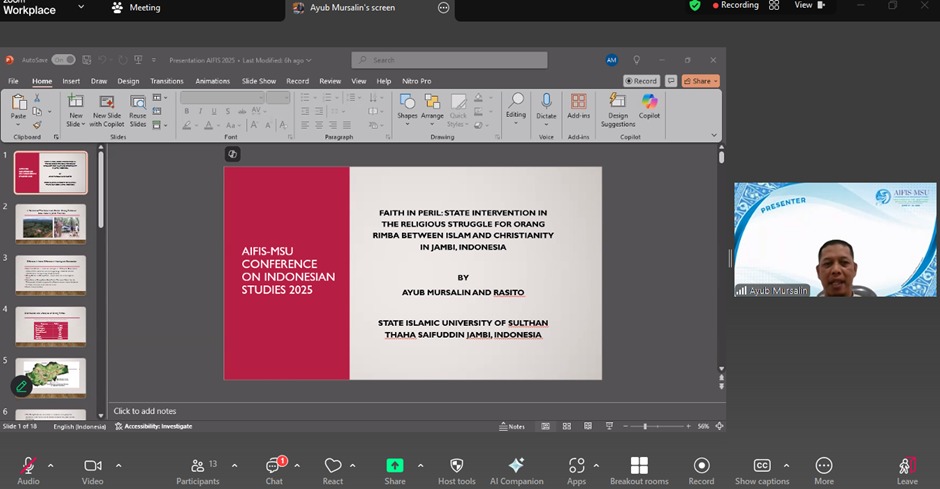Open the View dropdown at top of Zoom
This screenshot has height=489, width=940.
coord(808,6)
